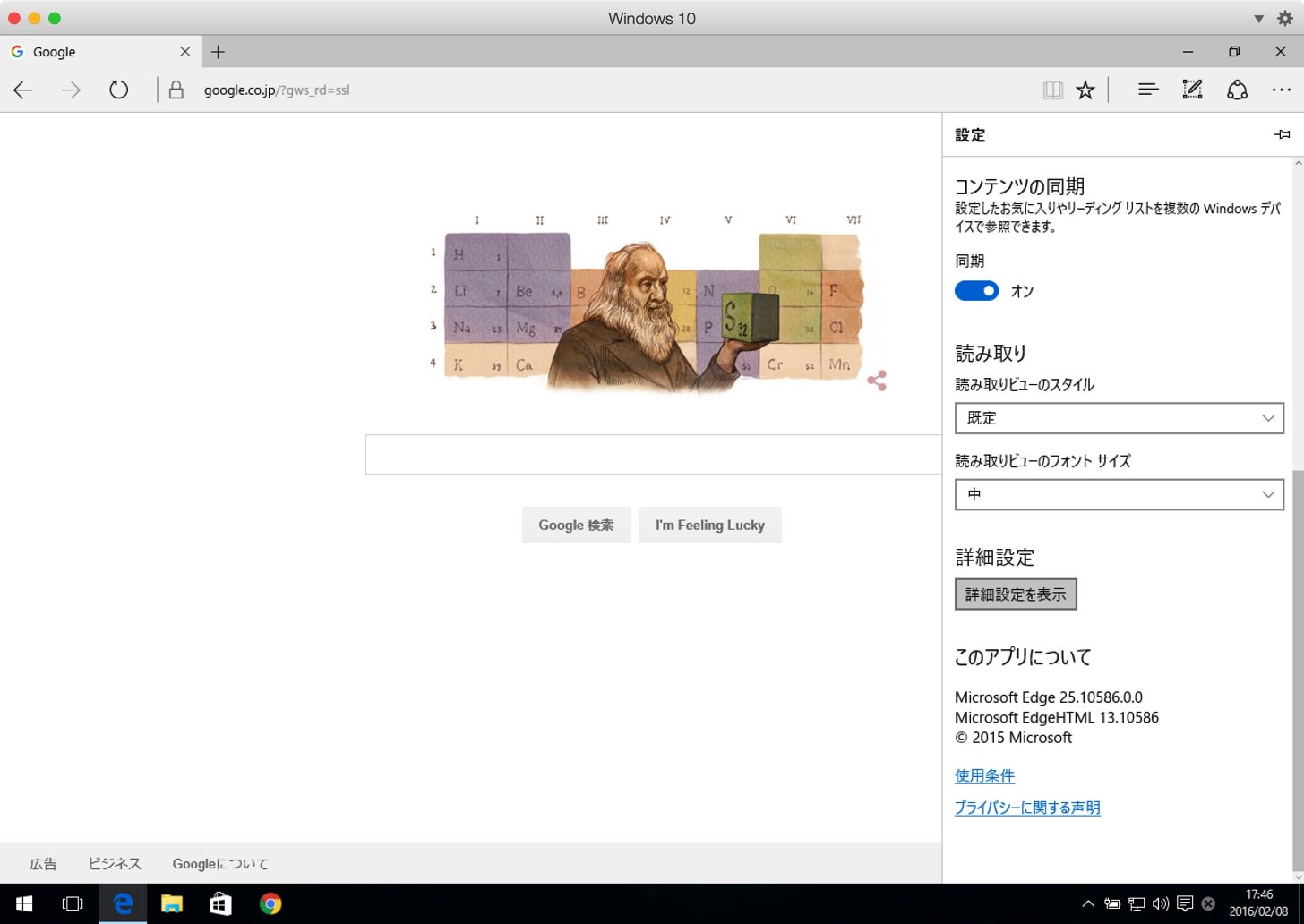The height and width of the screenshot is (924, 1304).
Task: Reload the page with refresh icon
Action: 118,90
